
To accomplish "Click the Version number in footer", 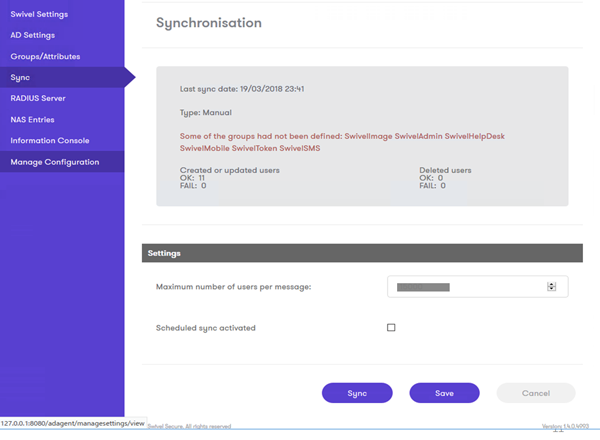I will point(565,426).
